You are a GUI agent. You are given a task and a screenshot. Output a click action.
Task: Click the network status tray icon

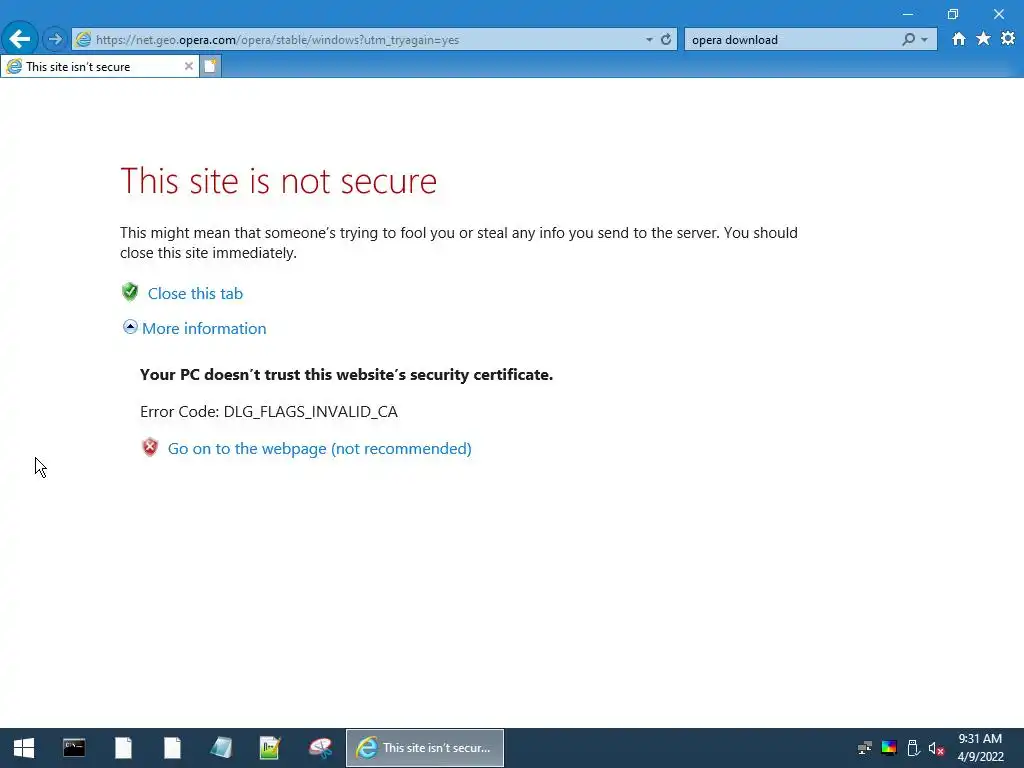(865, 748)
